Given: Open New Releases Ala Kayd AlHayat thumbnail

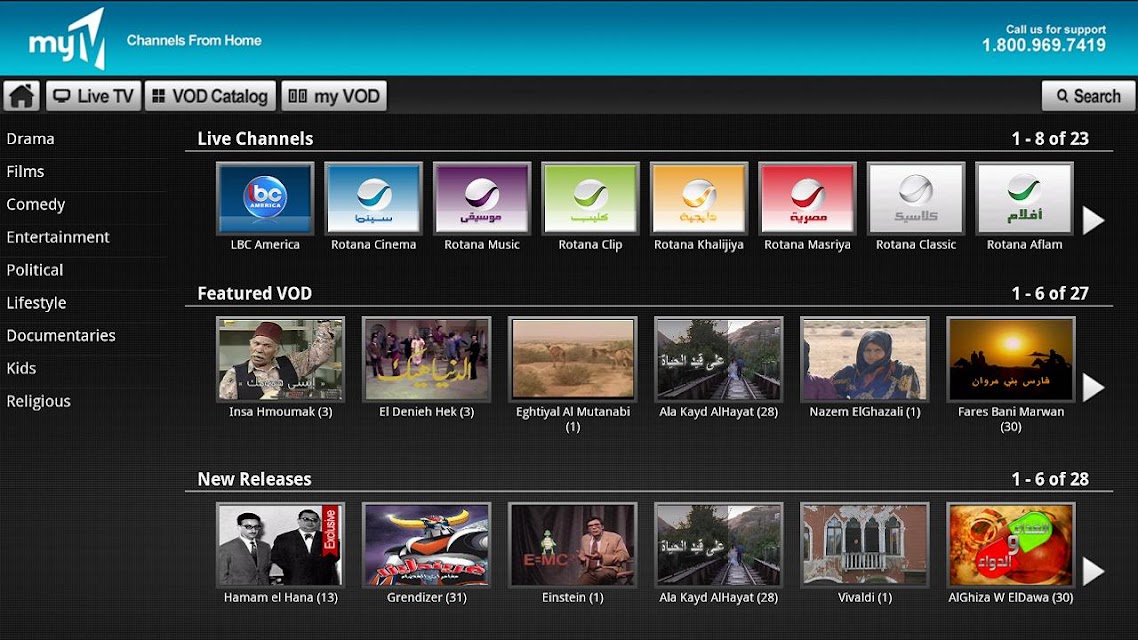Looking at the screenshot, I should tap(719, 545).
